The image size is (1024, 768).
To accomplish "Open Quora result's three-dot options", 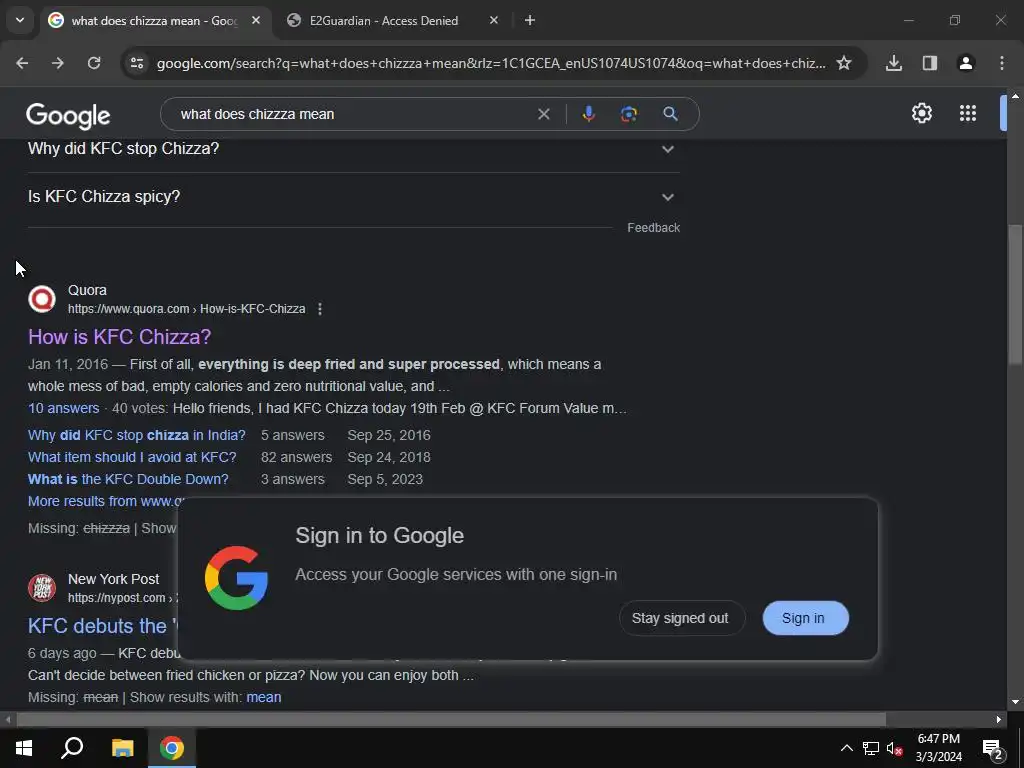I will (x=319, y=309).
